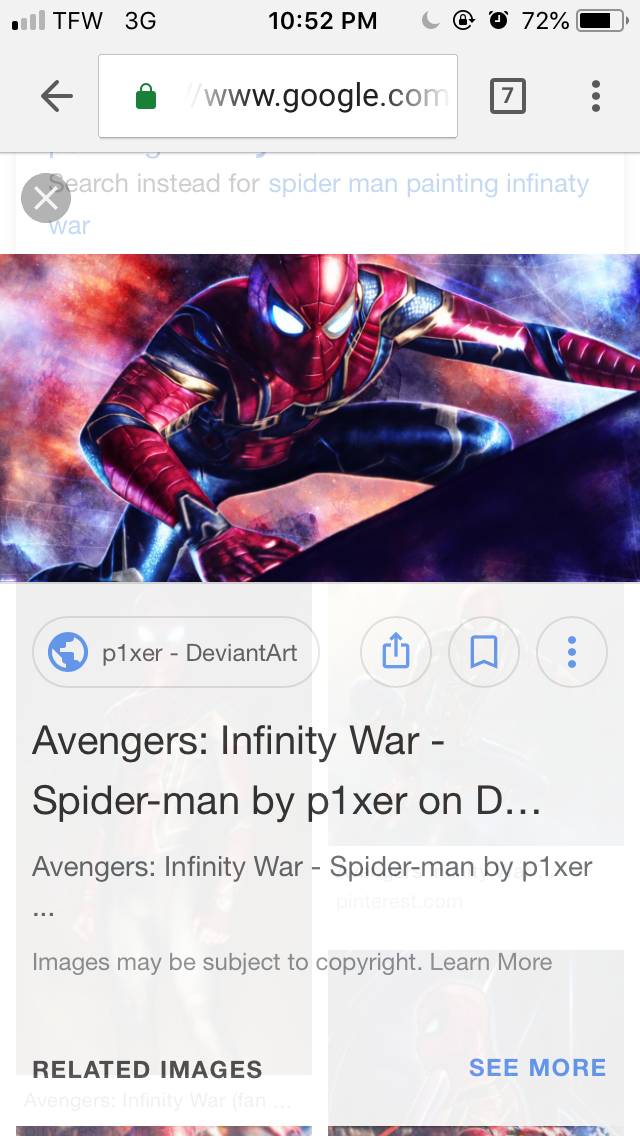Viewport: 640px width, 1136px height.
Task: Tap the globe icon beside p1xer
Action: (68, 652)
